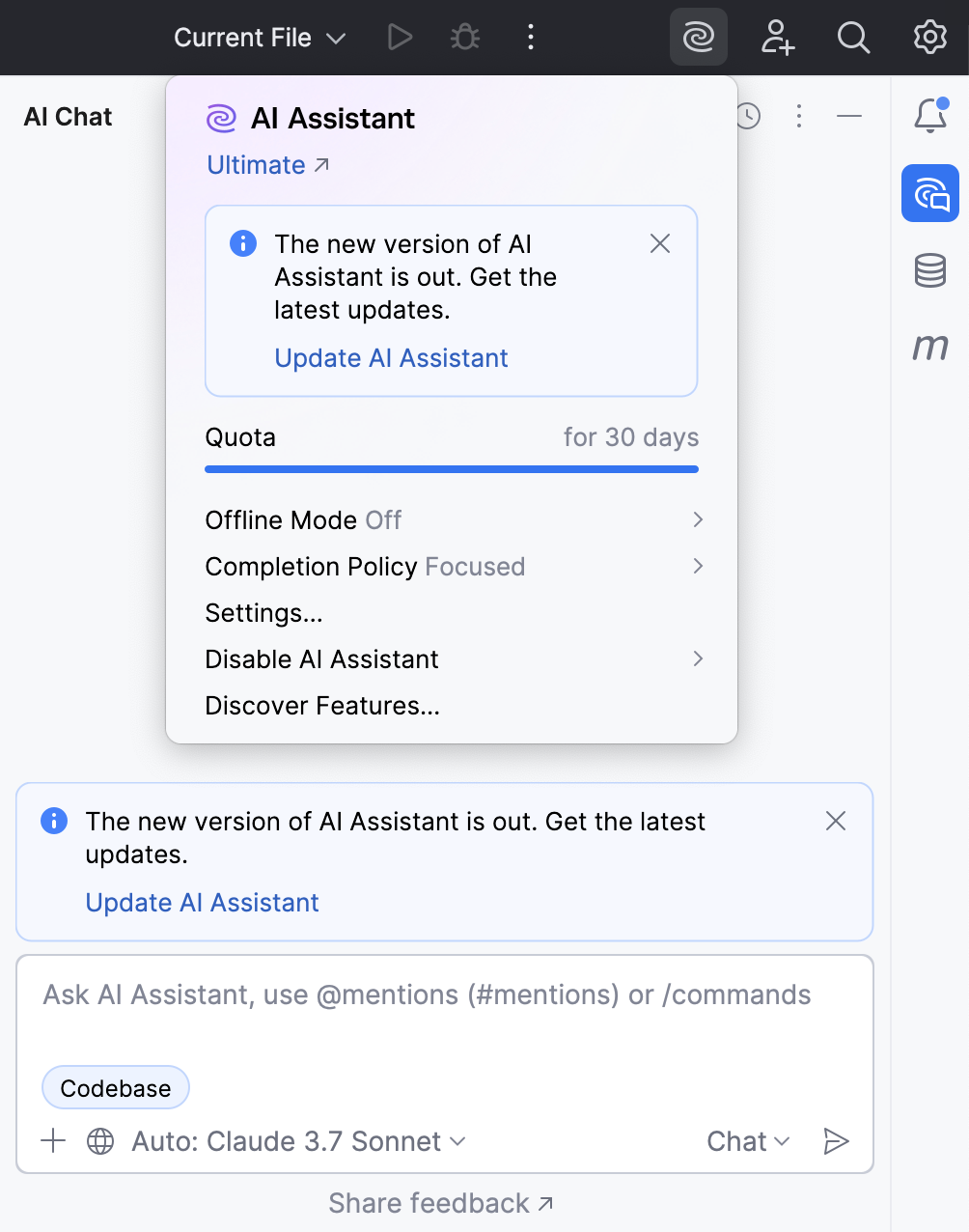The width and height of the screenshot is (969, 1232).
Task: Expand the Offline Mode submenu
Action: tap(454, 520)
